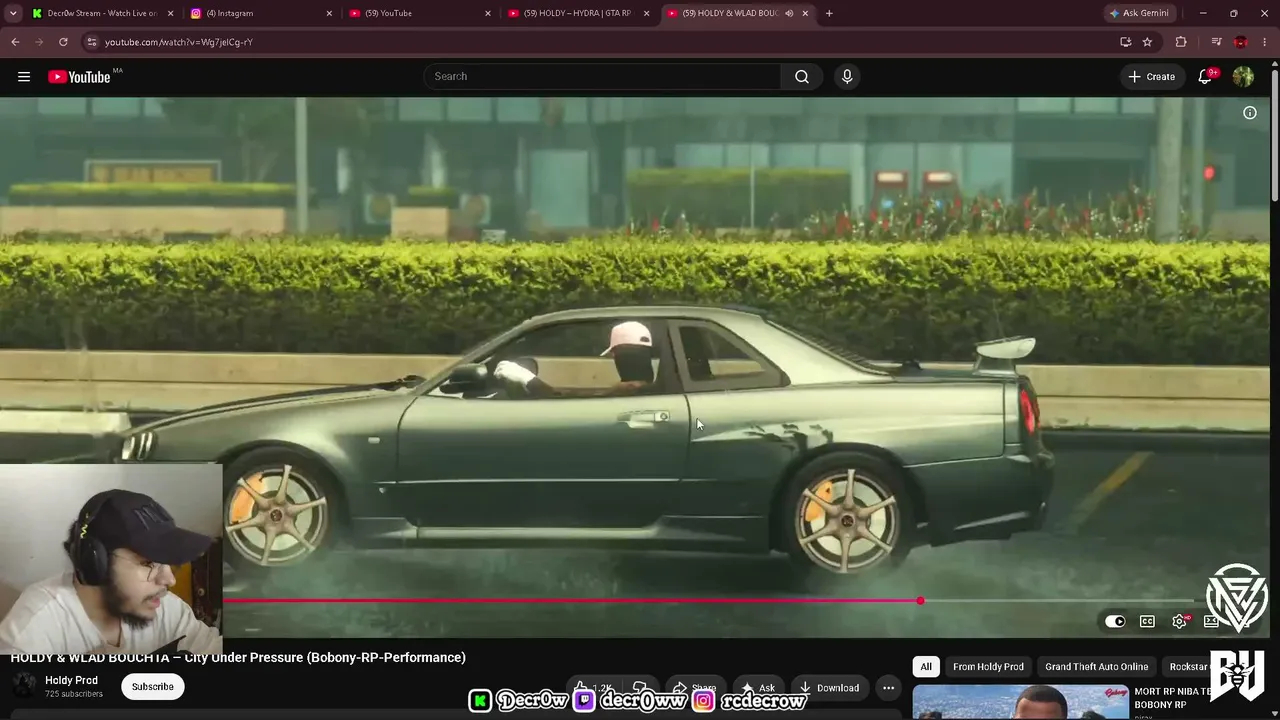Click the Create button
The height and width of the screenshot is (720, 1280).
(1152, 77)
